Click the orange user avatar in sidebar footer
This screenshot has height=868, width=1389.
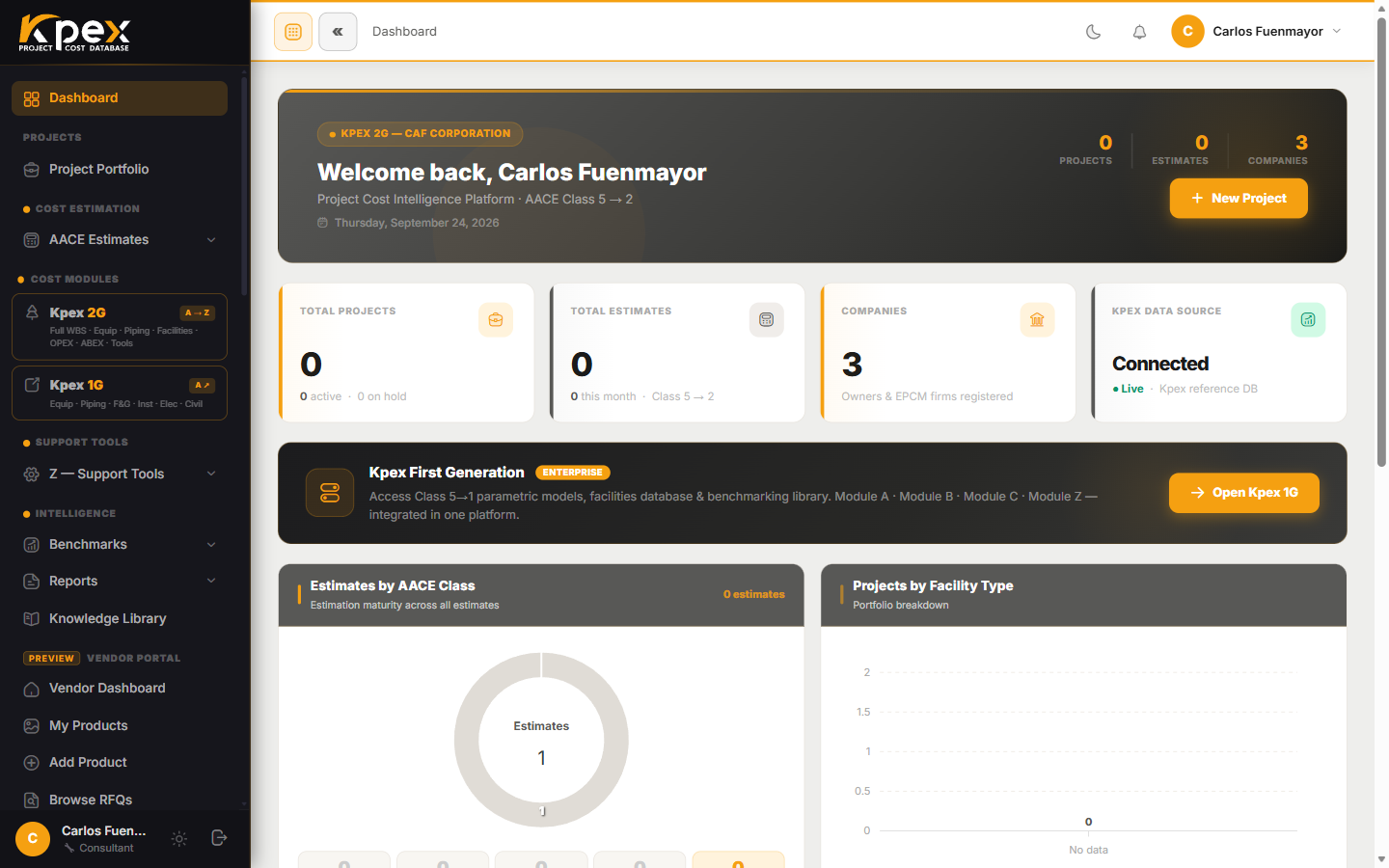click(33, 839)
